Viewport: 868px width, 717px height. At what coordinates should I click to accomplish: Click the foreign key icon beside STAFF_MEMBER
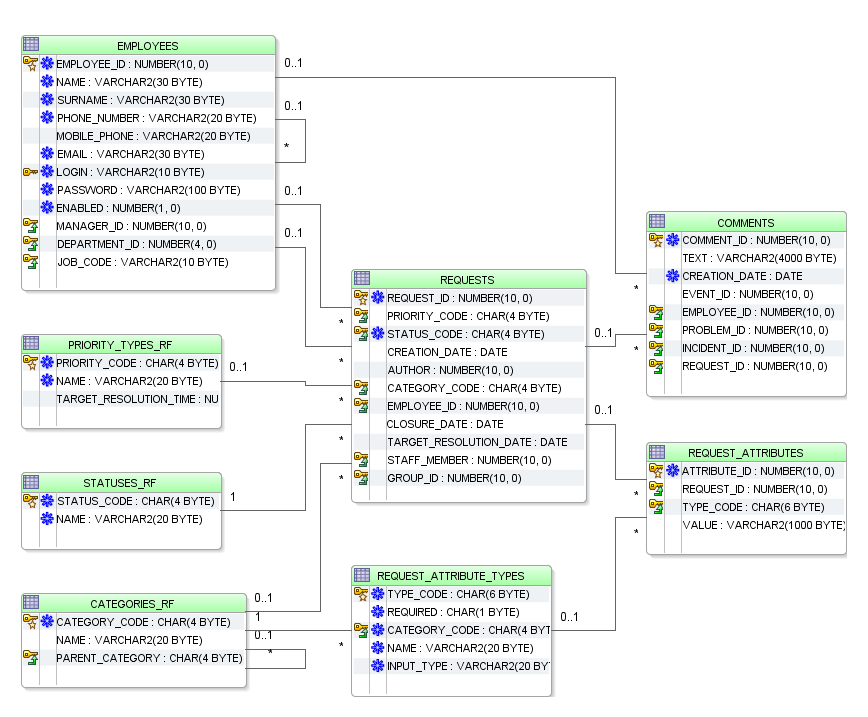coord(361,460)
